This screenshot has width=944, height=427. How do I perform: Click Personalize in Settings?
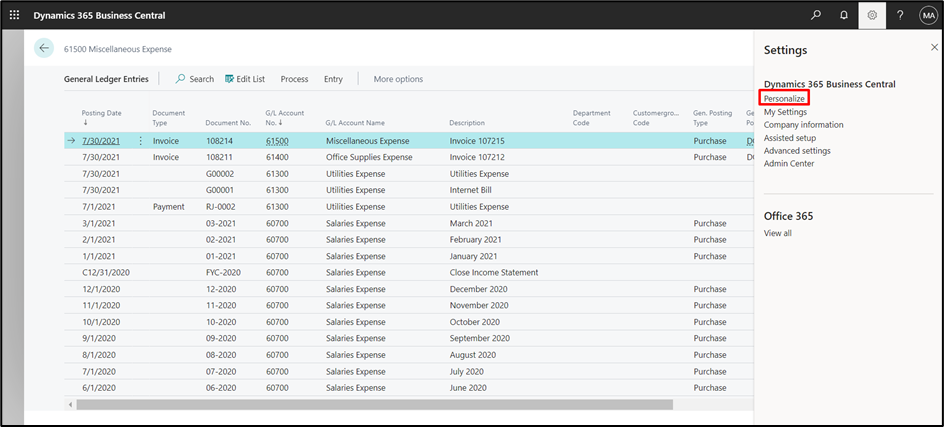point(784,98)
